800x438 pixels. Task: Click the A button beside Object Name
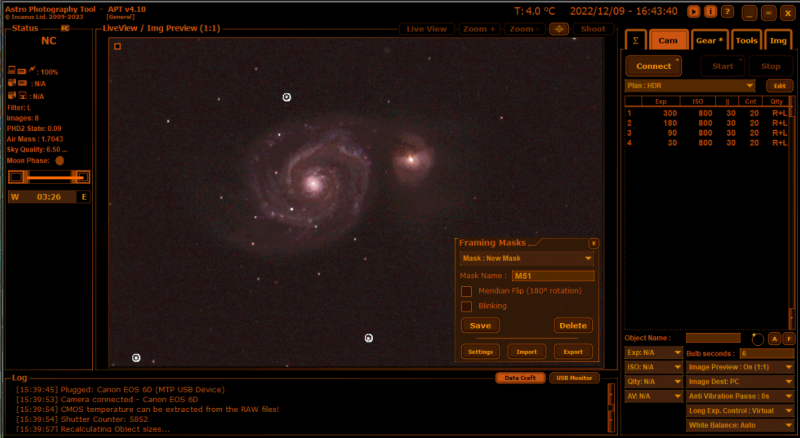coord(774,339)
